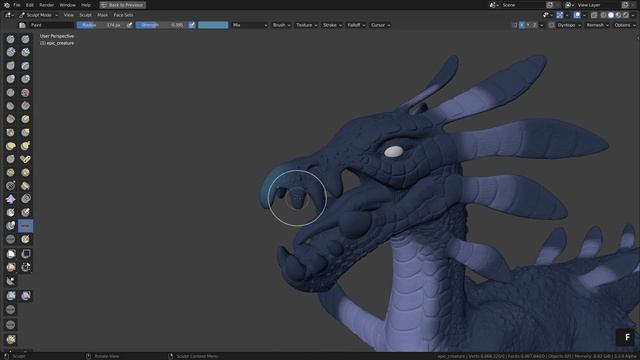Switch to Wireframe viewport shading
The image size is (640, 360).
(x=603, y=15)
